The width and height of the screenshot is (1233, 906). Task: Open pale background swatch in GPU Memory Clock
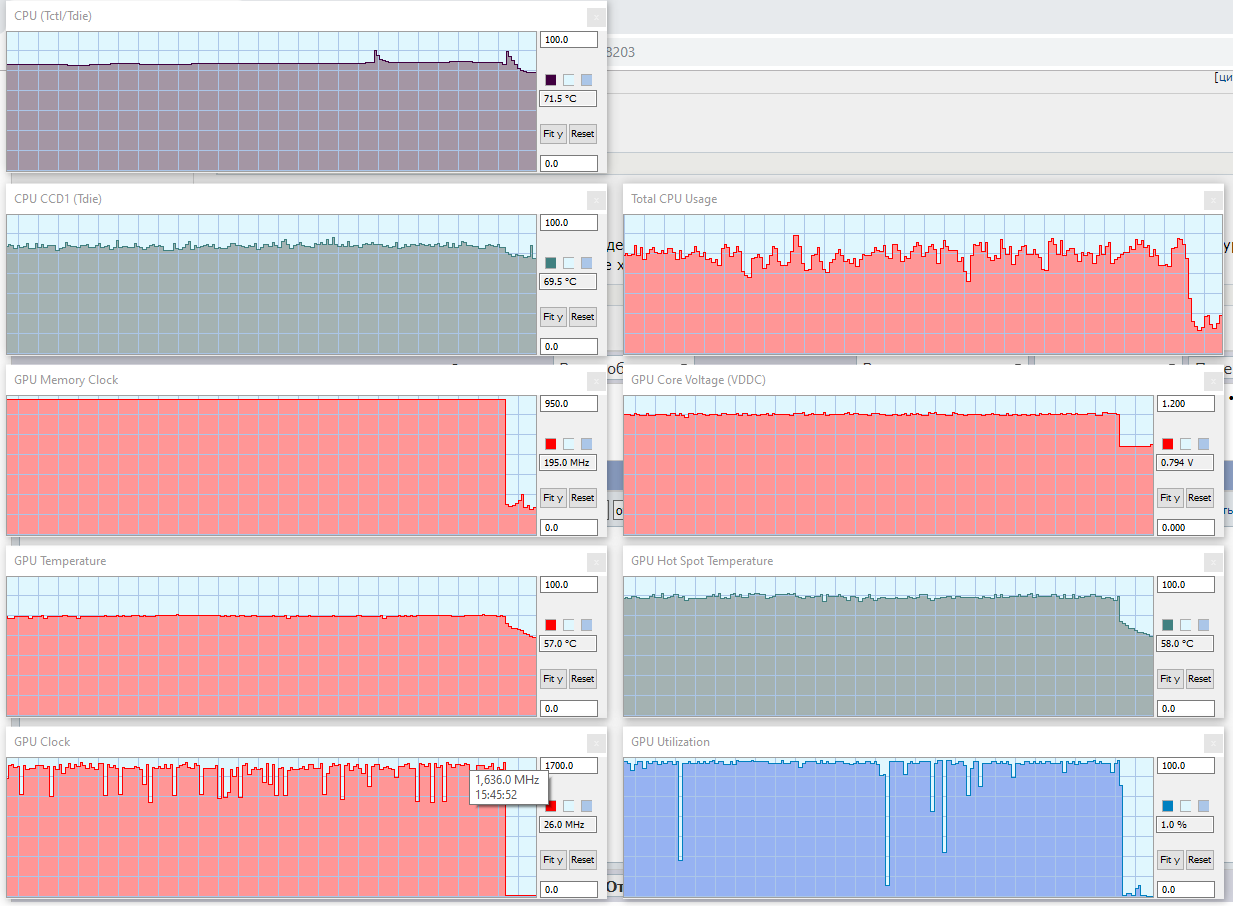coord(569,444)
